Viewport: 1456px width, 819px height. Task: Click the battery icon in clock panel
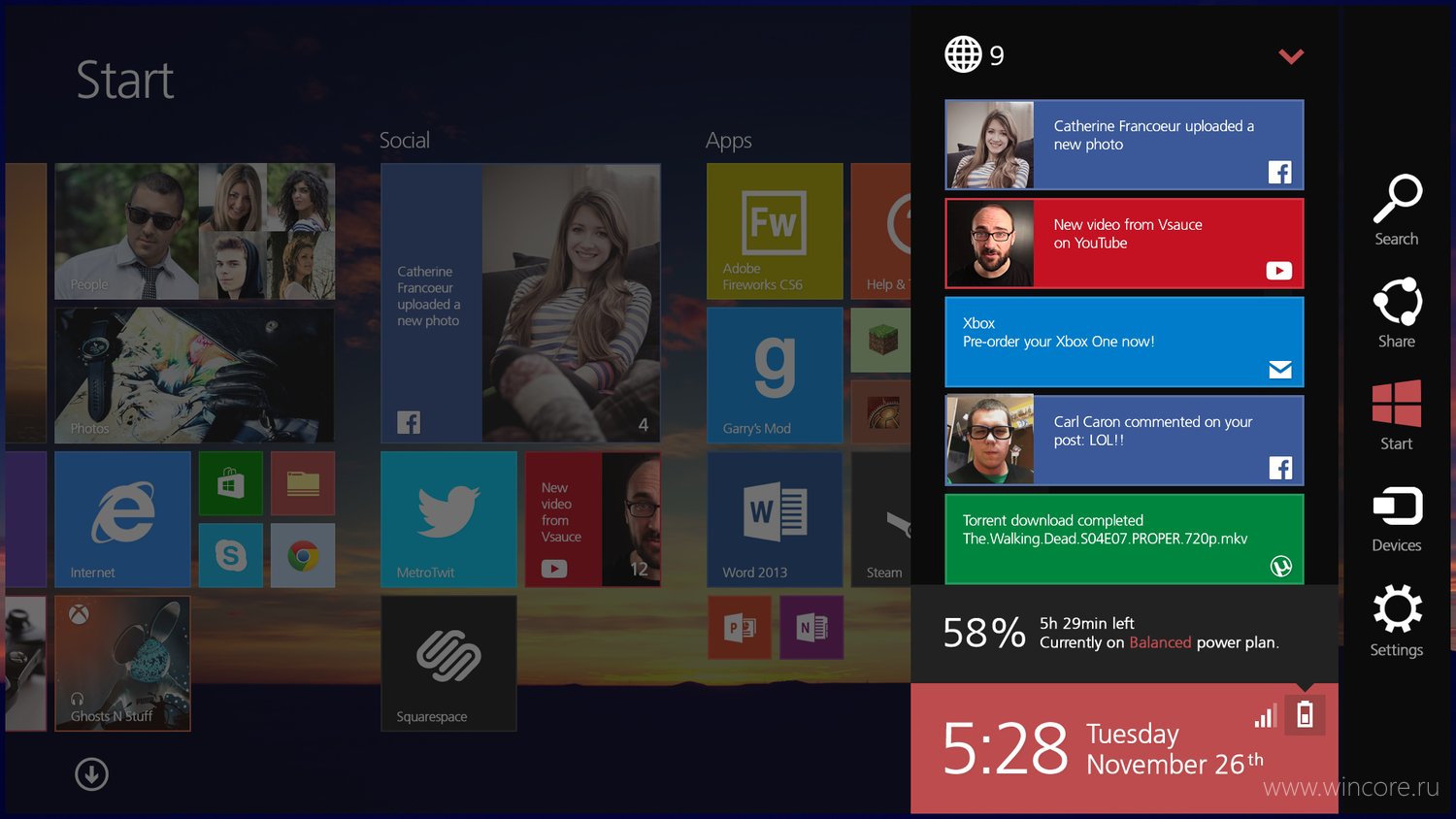1305,715
